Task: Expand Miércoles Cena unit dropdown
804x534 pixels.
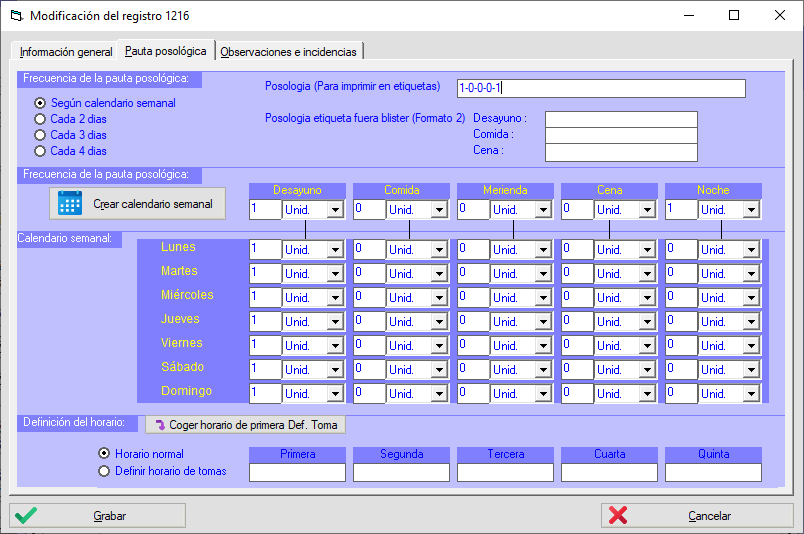Action: pos(647,297)
